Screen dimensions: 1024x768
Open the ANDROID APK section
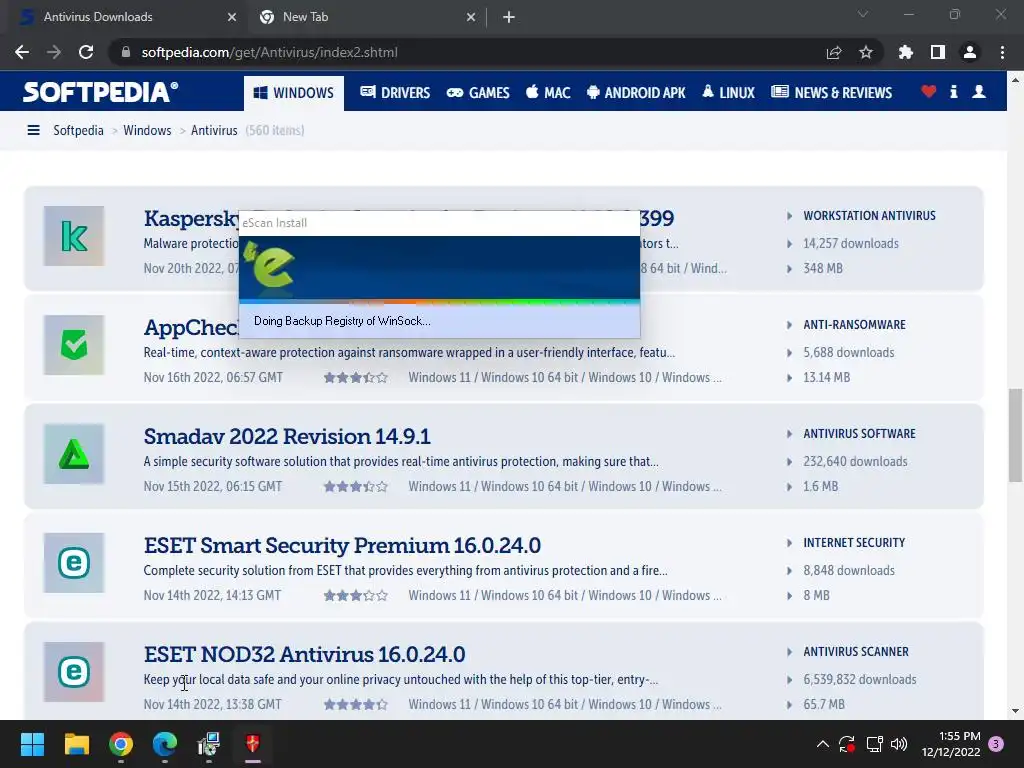(x=636, y=93)
